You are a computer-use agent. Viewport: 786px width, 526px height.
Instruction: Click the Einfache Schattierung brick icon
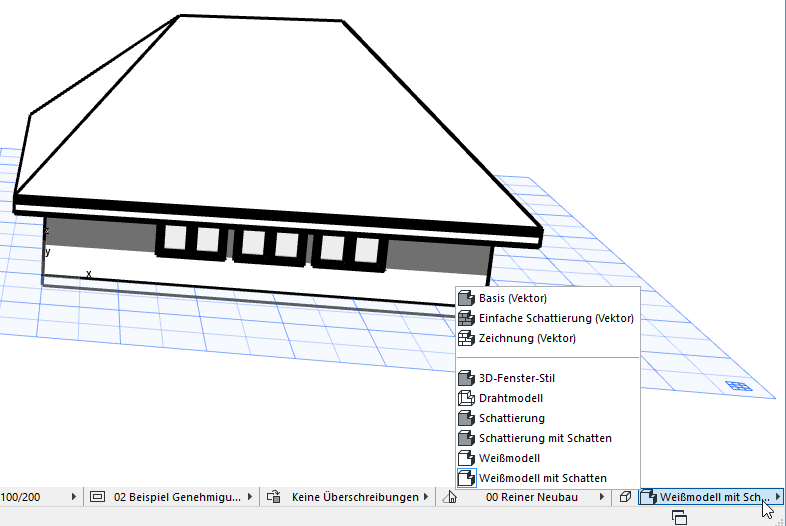(x=466, y=318)
